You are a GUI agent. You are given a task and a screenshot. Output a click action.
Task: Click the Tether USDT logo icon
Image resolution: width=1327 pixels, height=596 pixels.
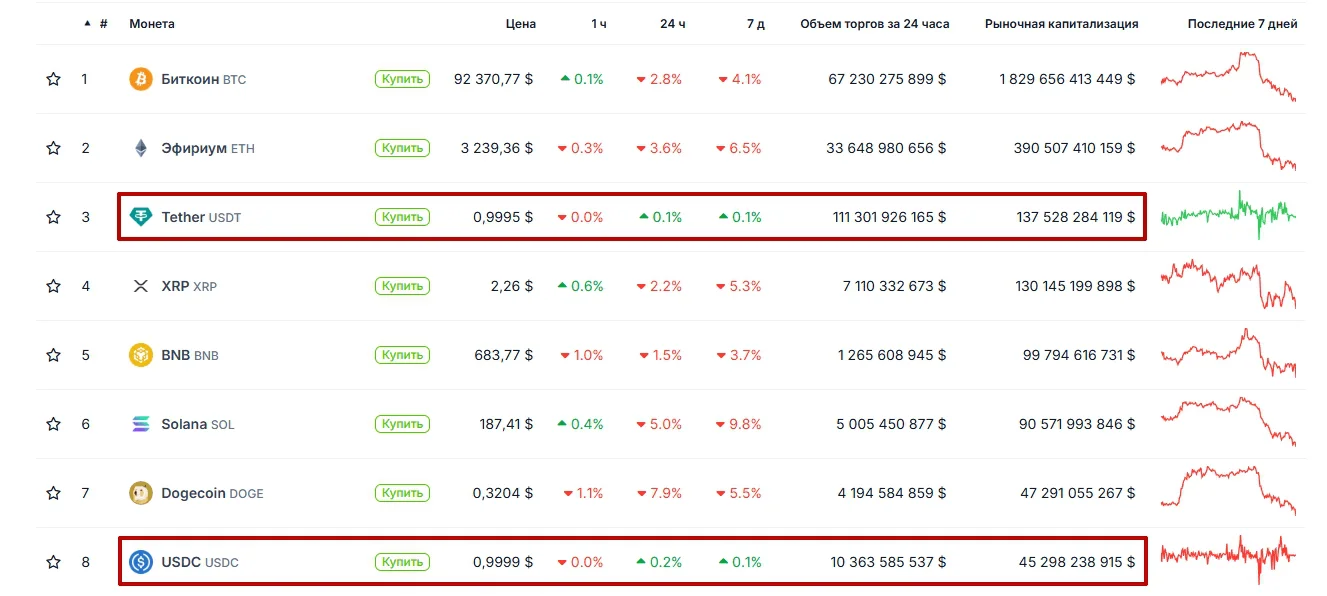coord(141,217)
